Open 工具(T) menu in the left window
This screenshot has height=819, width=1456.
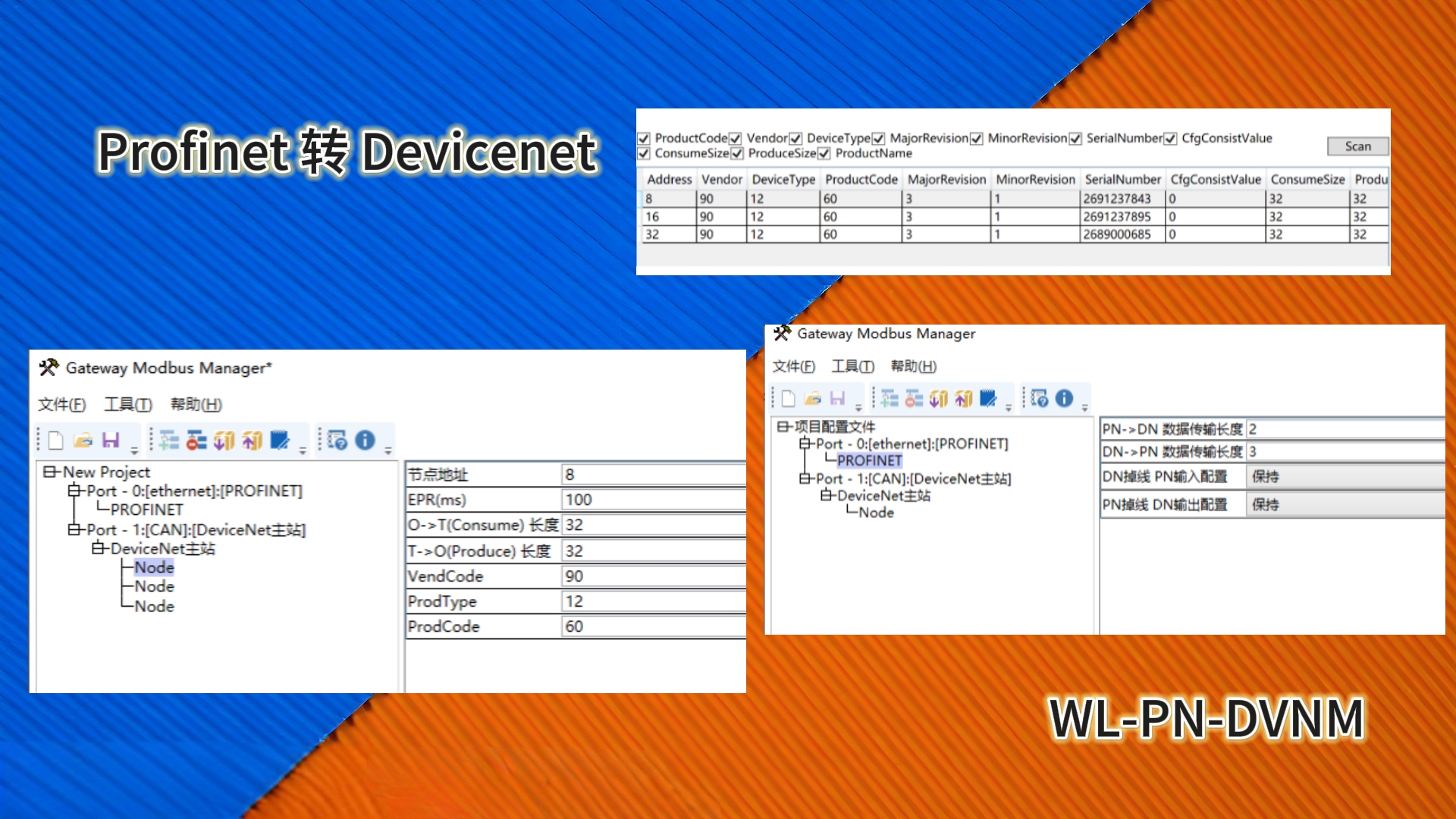[127, 404]
